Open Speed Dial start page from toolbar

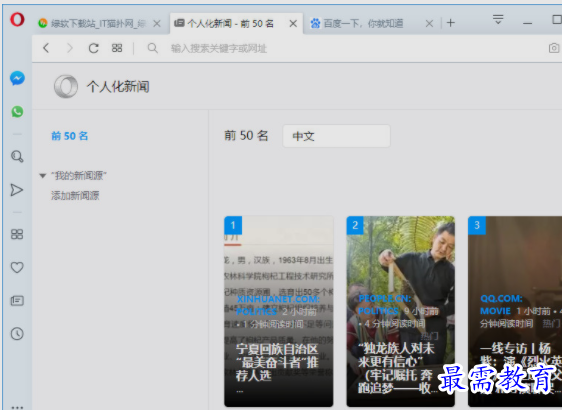[117, 48]
